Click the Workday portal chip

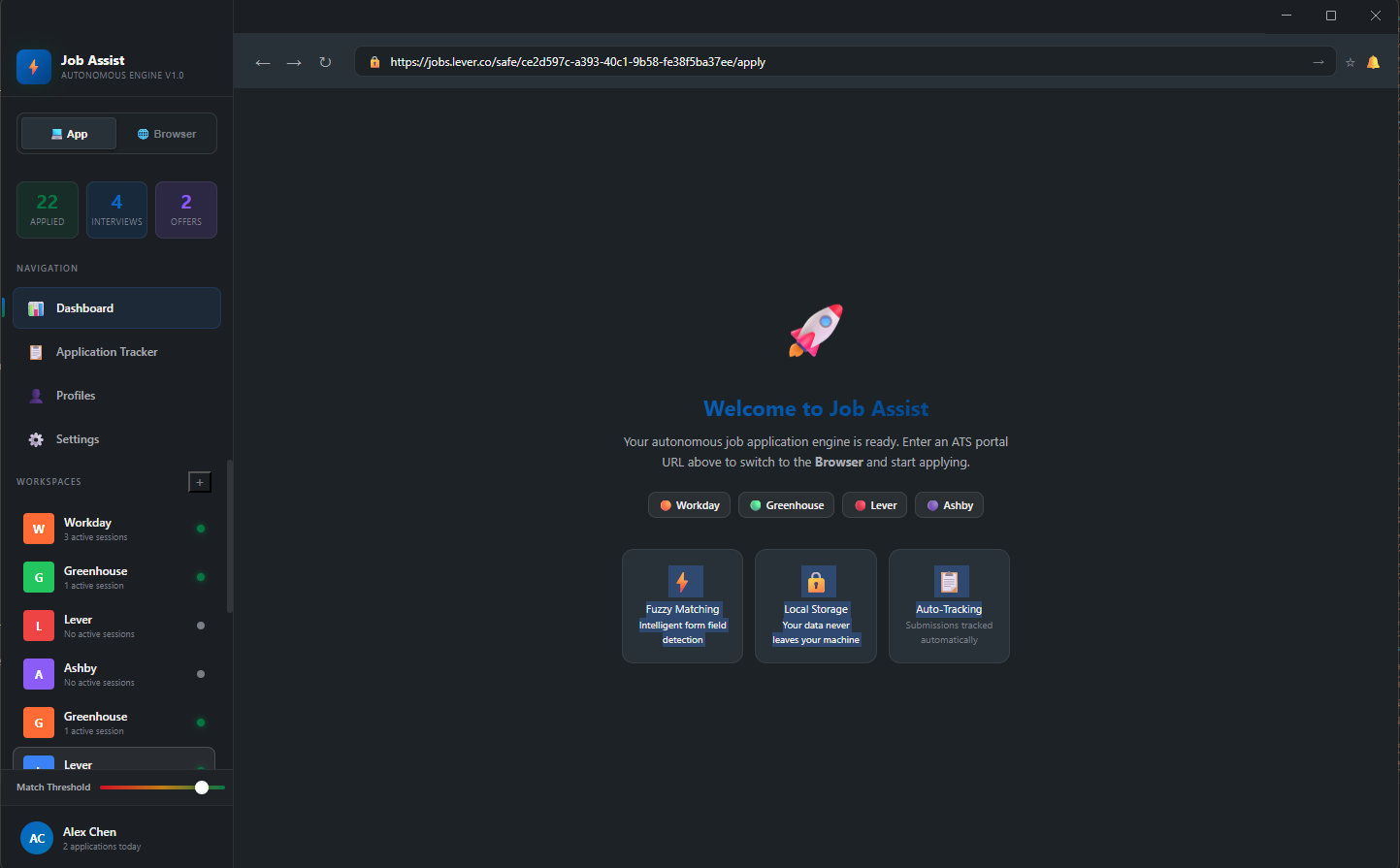689,505
